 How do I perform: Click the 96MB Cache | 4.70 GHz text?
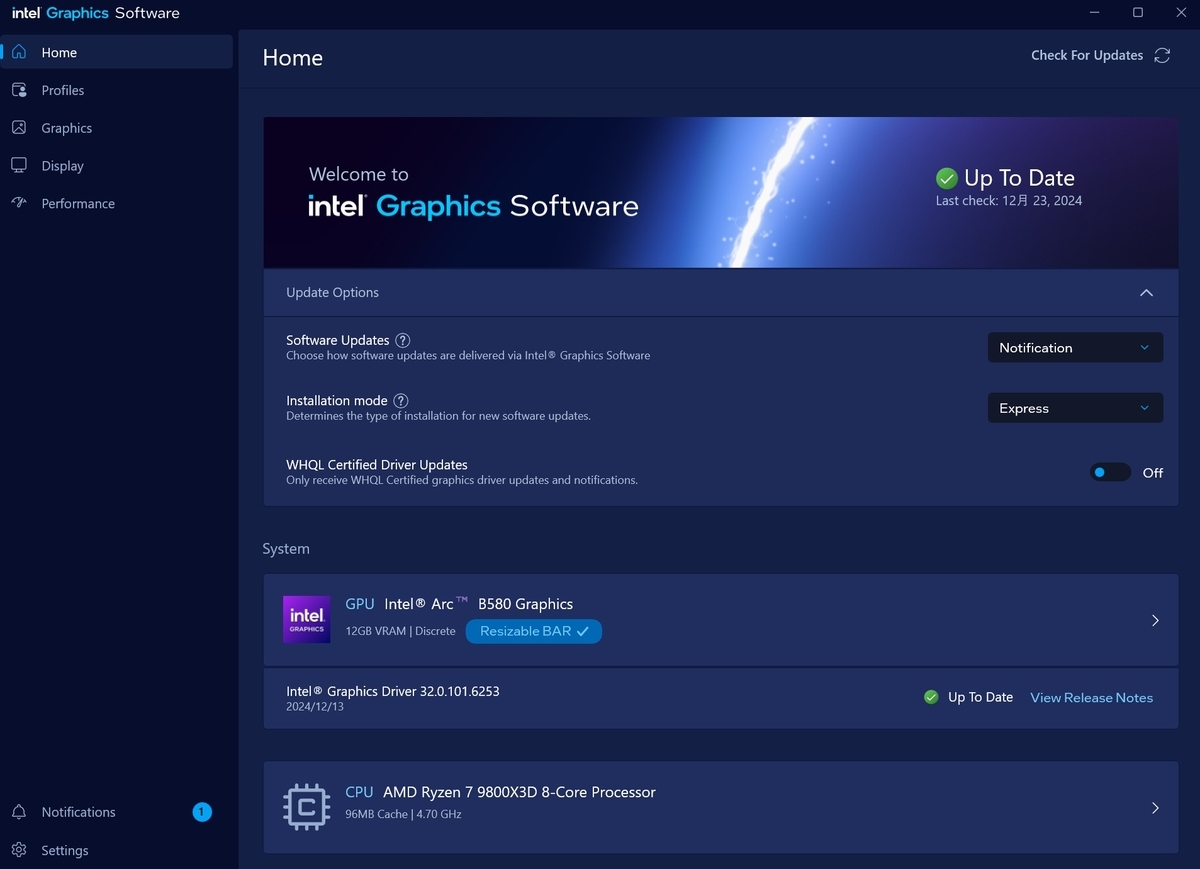point(403,814)
